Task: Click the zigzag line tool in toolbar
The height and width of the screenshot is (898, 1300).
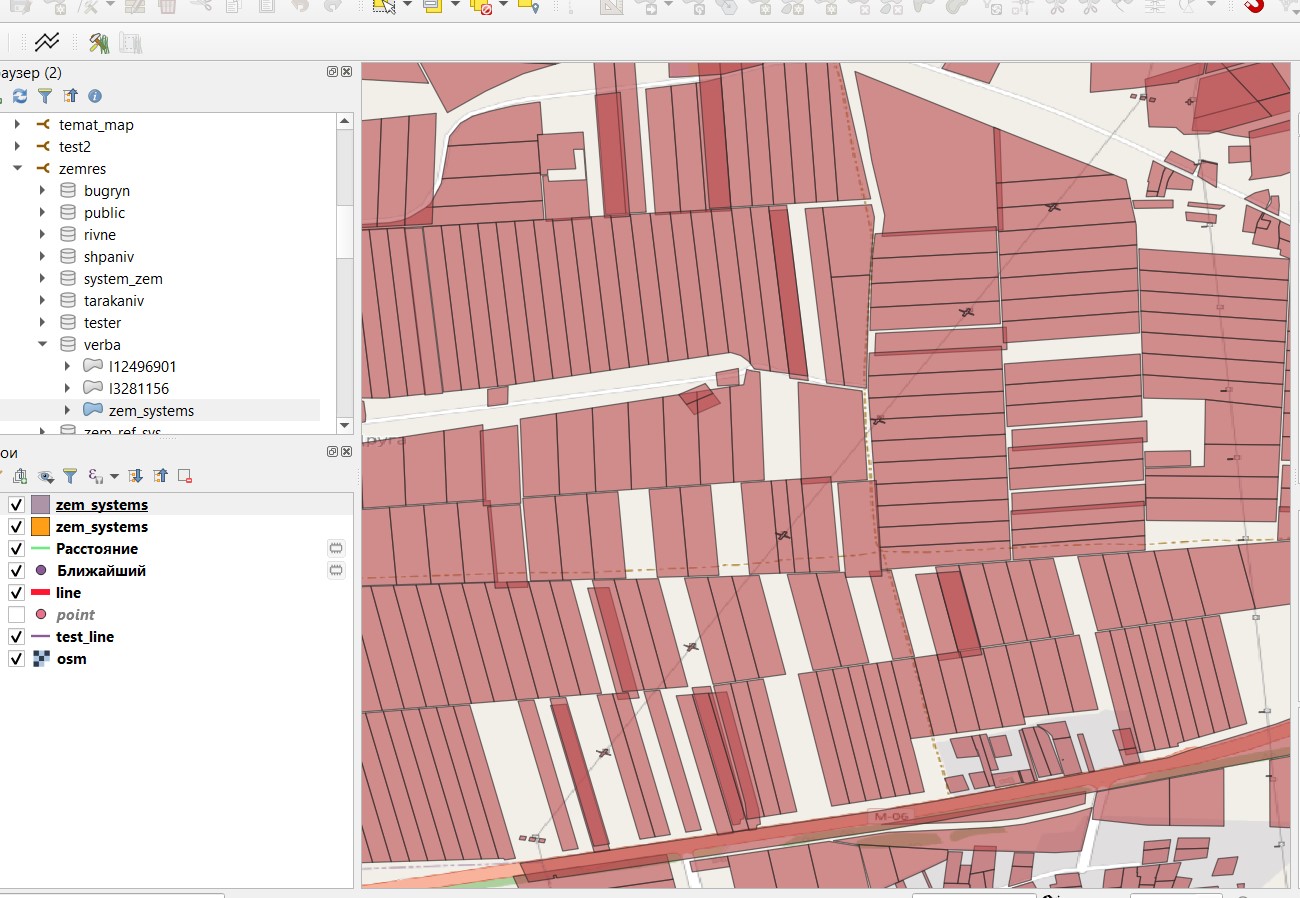Action: (46, 42)
